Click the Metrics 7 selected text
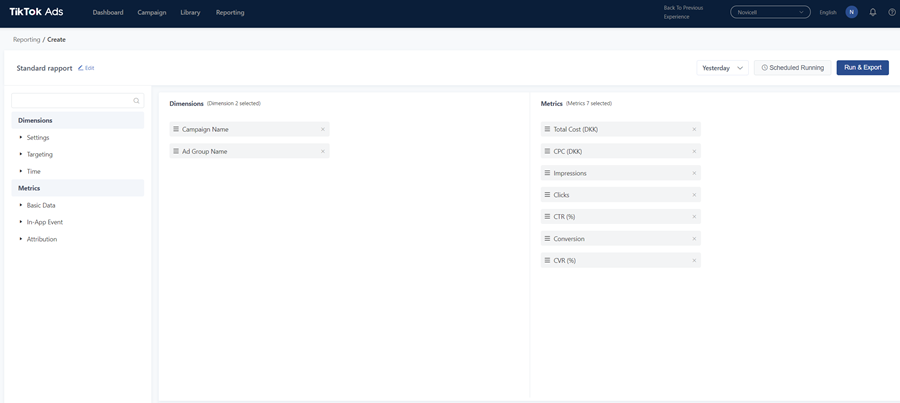Image resolution: width=900 pixels, height=403 pixels. [589, 103]
